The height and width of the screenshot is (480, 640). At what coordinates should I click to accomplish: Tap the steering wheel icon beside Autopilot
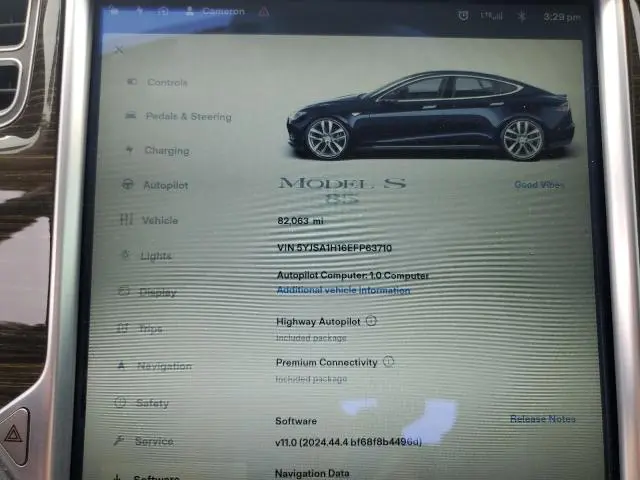(x=127, y=184)
